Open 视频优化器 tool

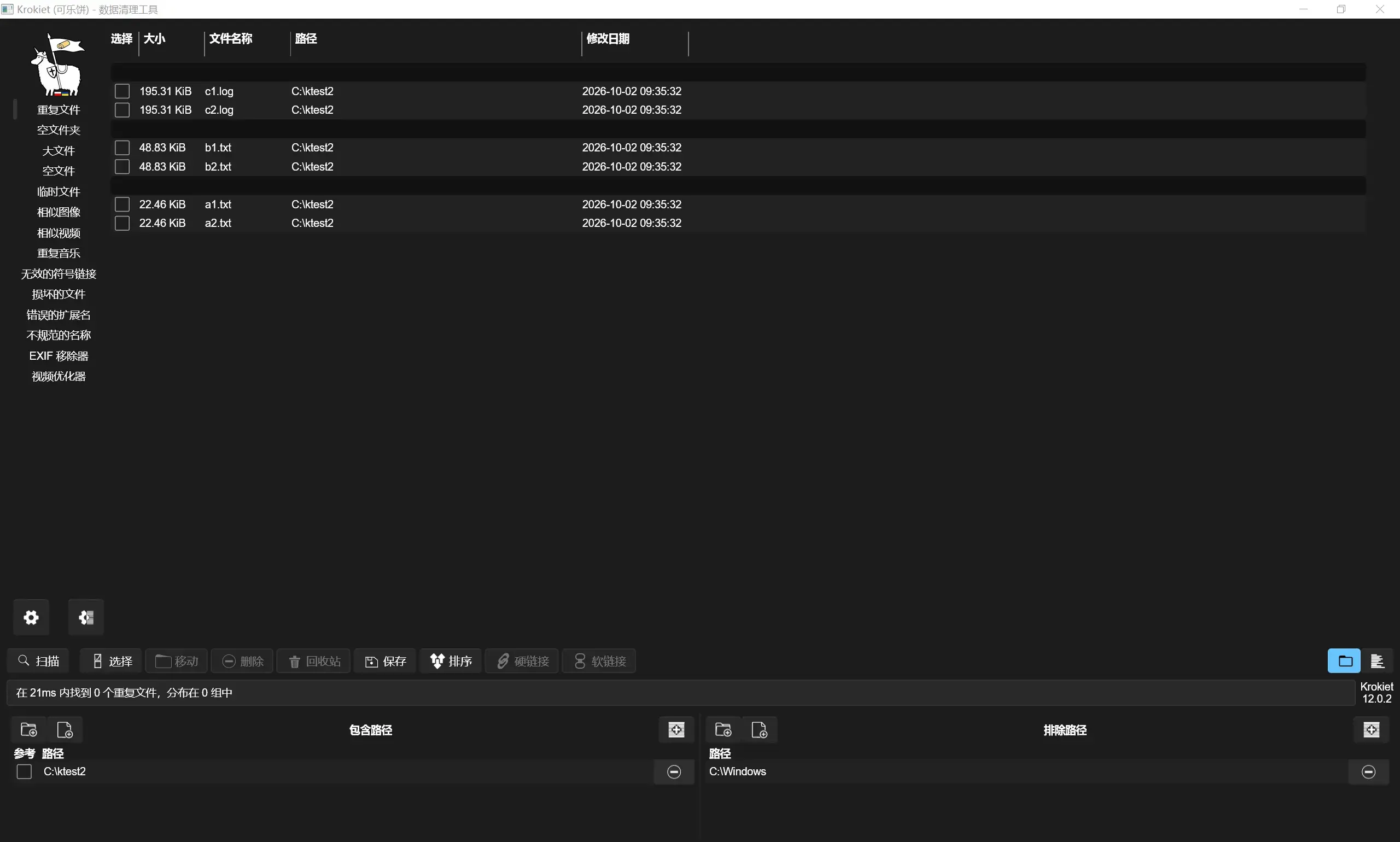[x=59, y=376]
